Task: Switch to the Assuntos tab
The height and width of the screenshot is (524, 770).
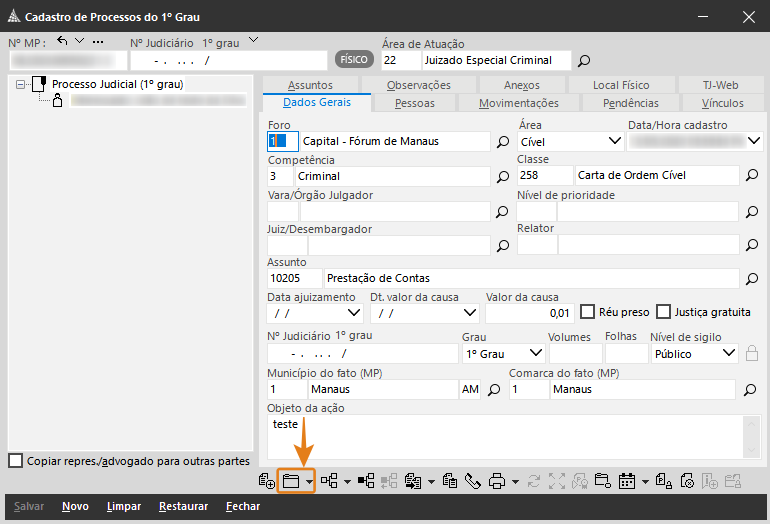Action: click(x=310, y=85)
